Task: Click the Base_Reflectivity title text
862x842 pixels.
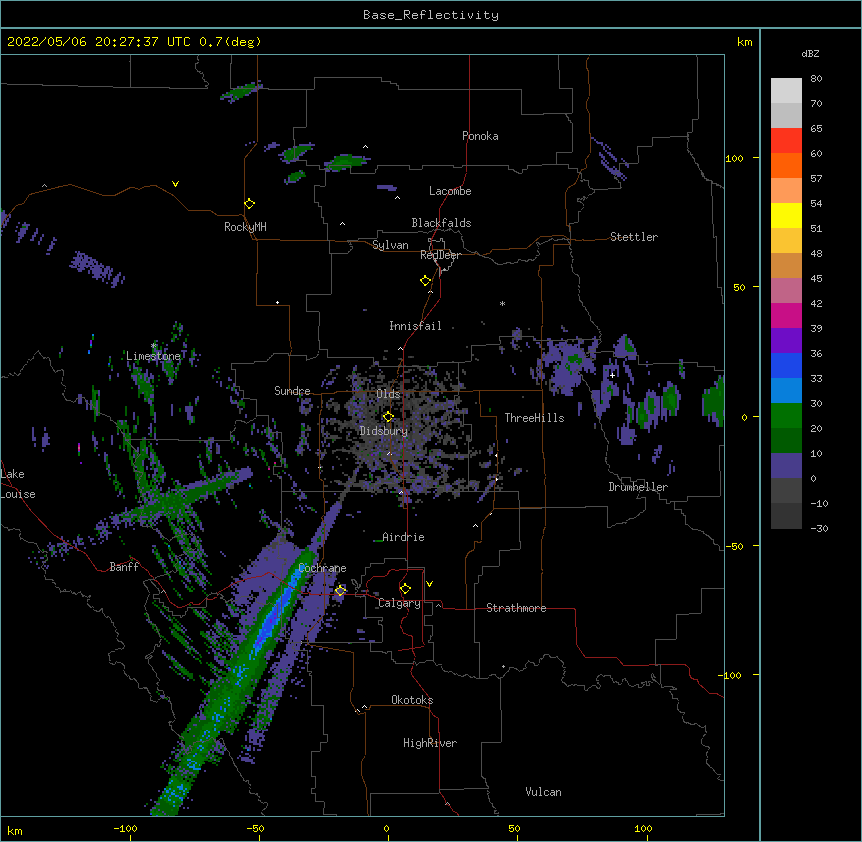Action: (x=431, y=15)
